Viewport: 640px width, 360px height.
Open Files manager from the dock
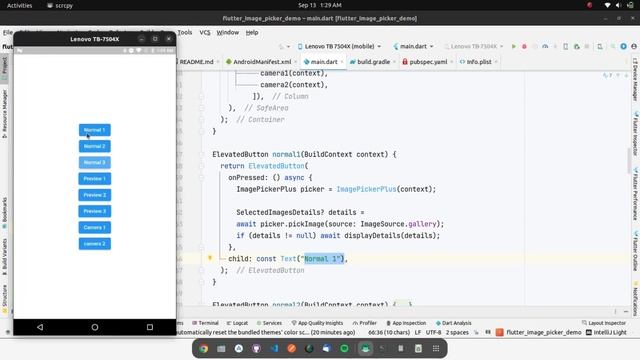[221, 349]
